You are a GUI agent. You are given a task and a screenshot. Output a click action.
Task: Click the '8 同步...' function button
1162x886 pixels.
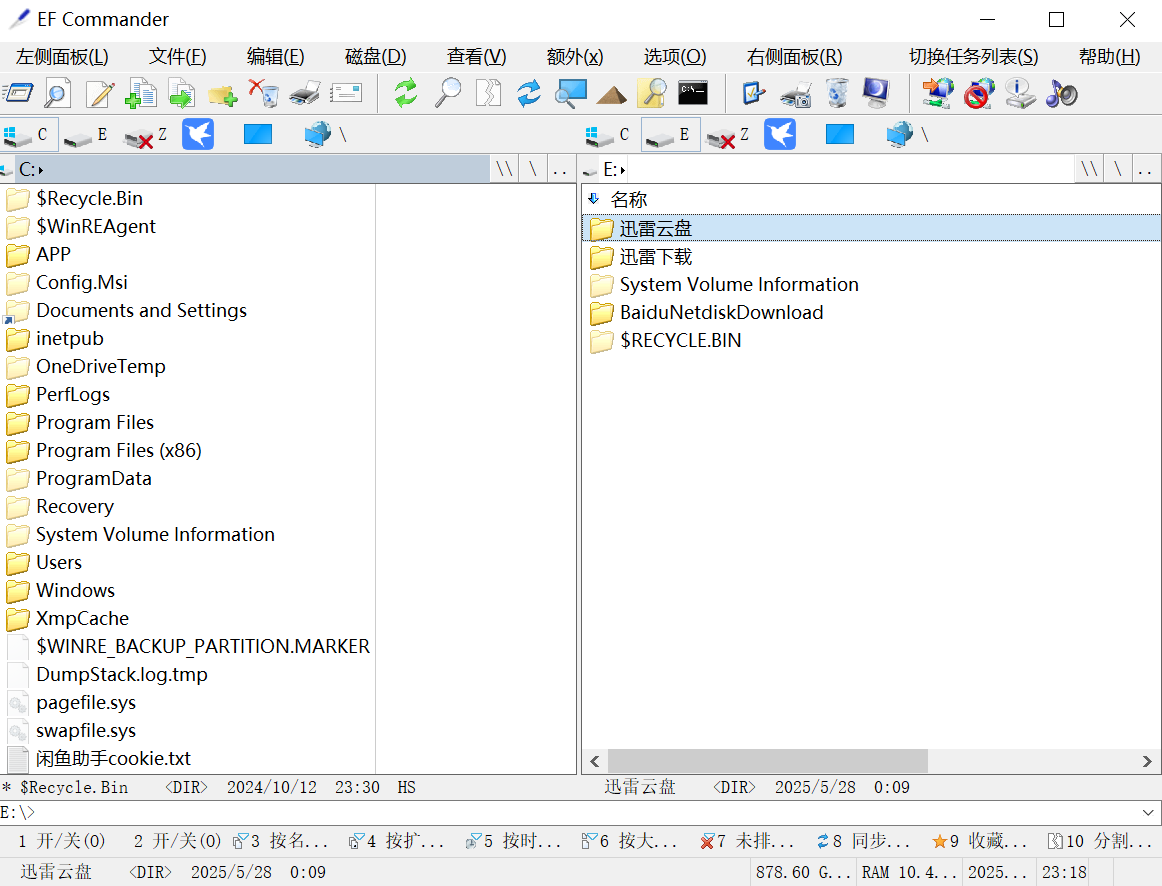click(x=863, y=841)
